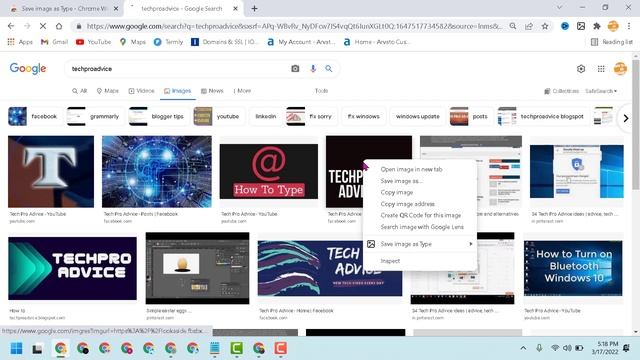Click the techproadvice search input field
640x360 pixels.
(178, 69)
